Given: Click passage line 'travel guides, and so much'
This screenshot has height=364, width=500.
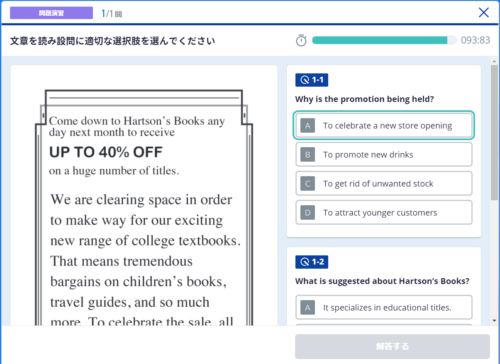Looking at the screenshot, I should click(130, 302).
